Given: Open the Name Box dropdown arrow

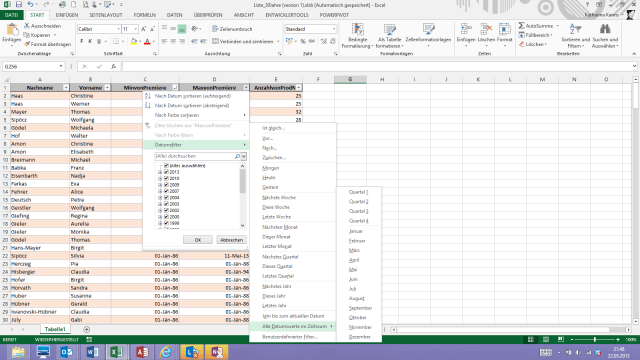Looking at the screenshot, I should point(61,66).
